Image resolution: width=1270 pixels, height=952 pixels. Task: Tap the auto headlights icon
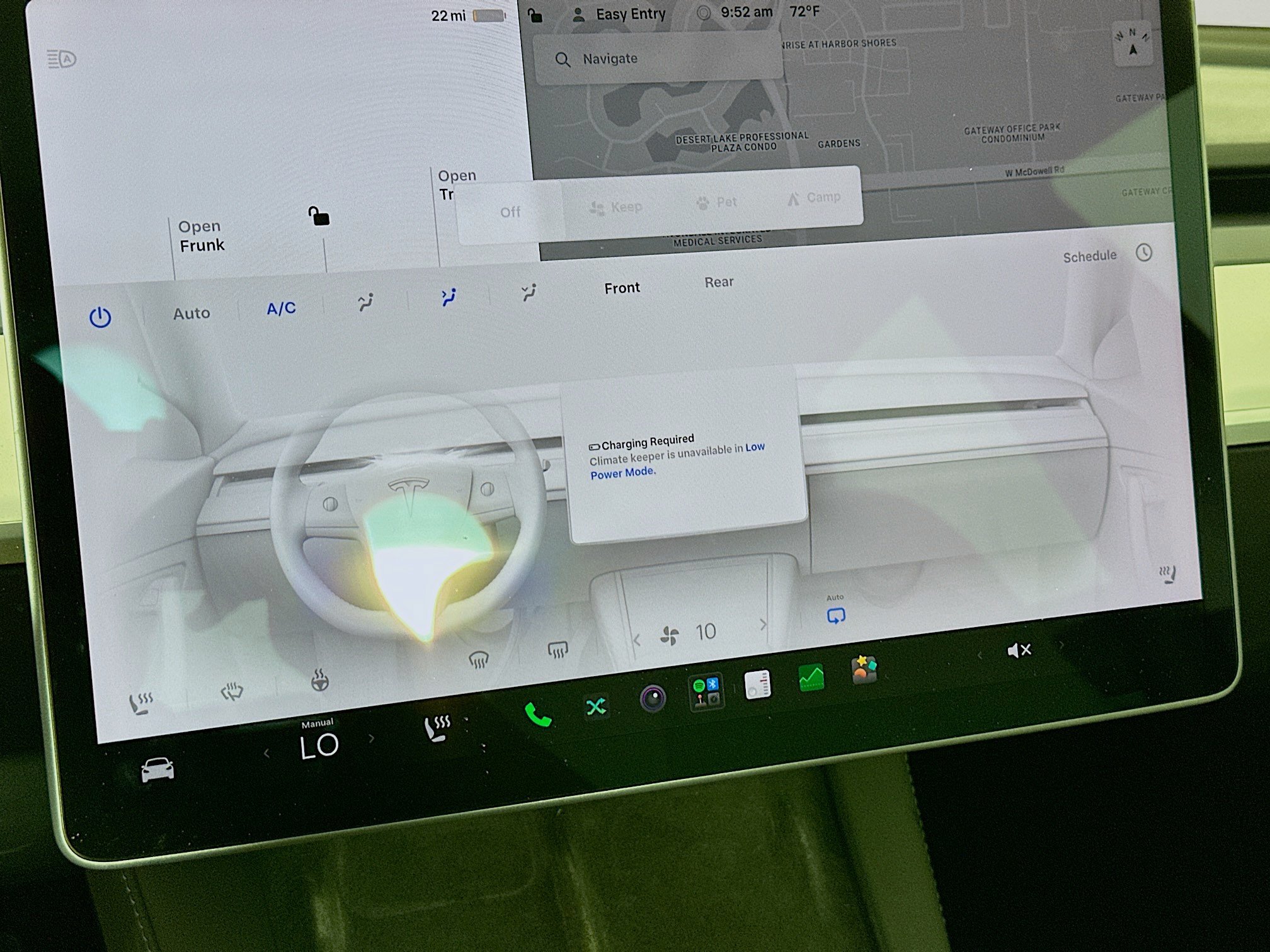point(62,60)
